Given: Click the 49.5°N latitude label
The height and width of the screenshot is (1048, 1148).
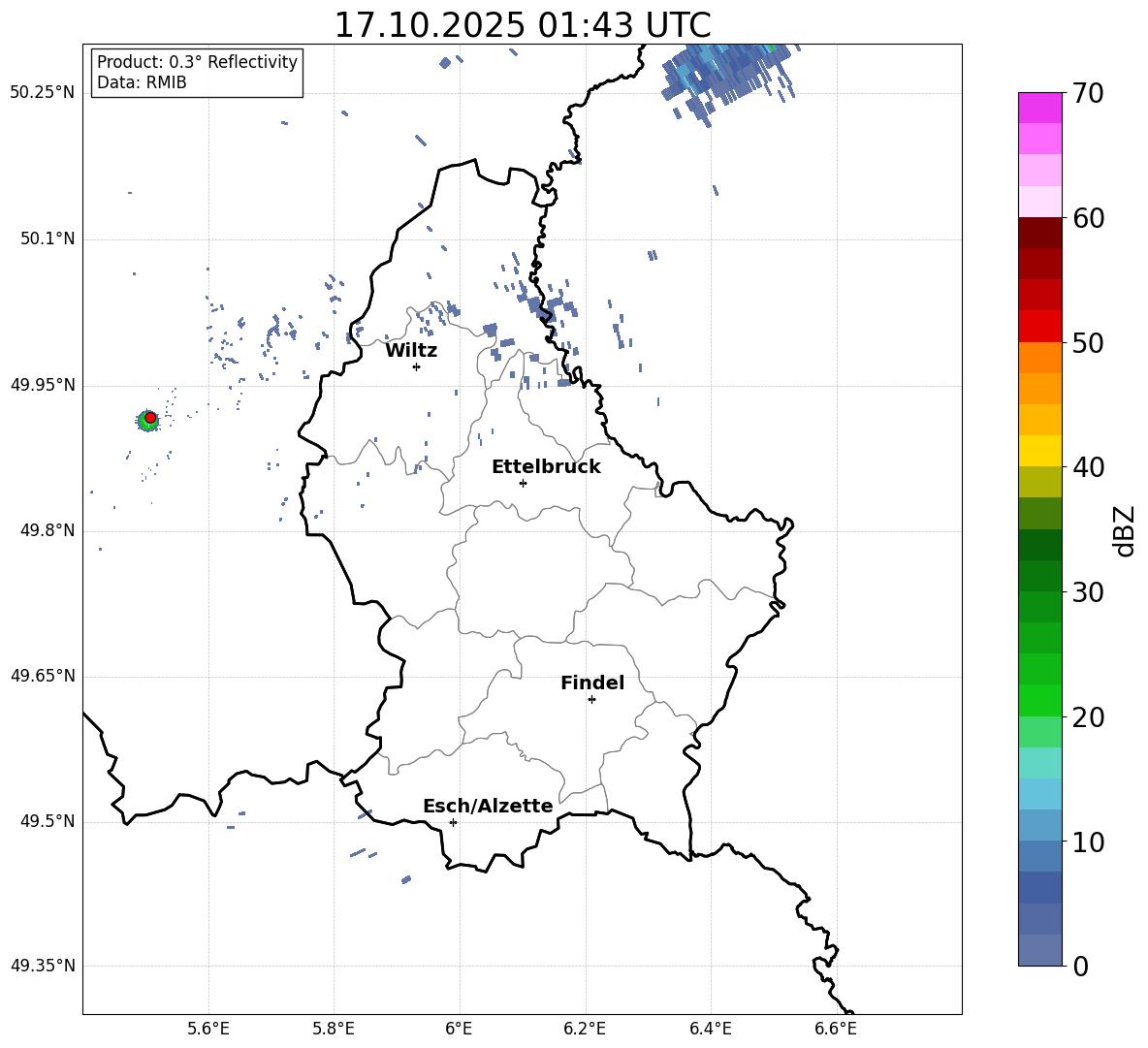Looking at the screenshot, I should 48,821.
